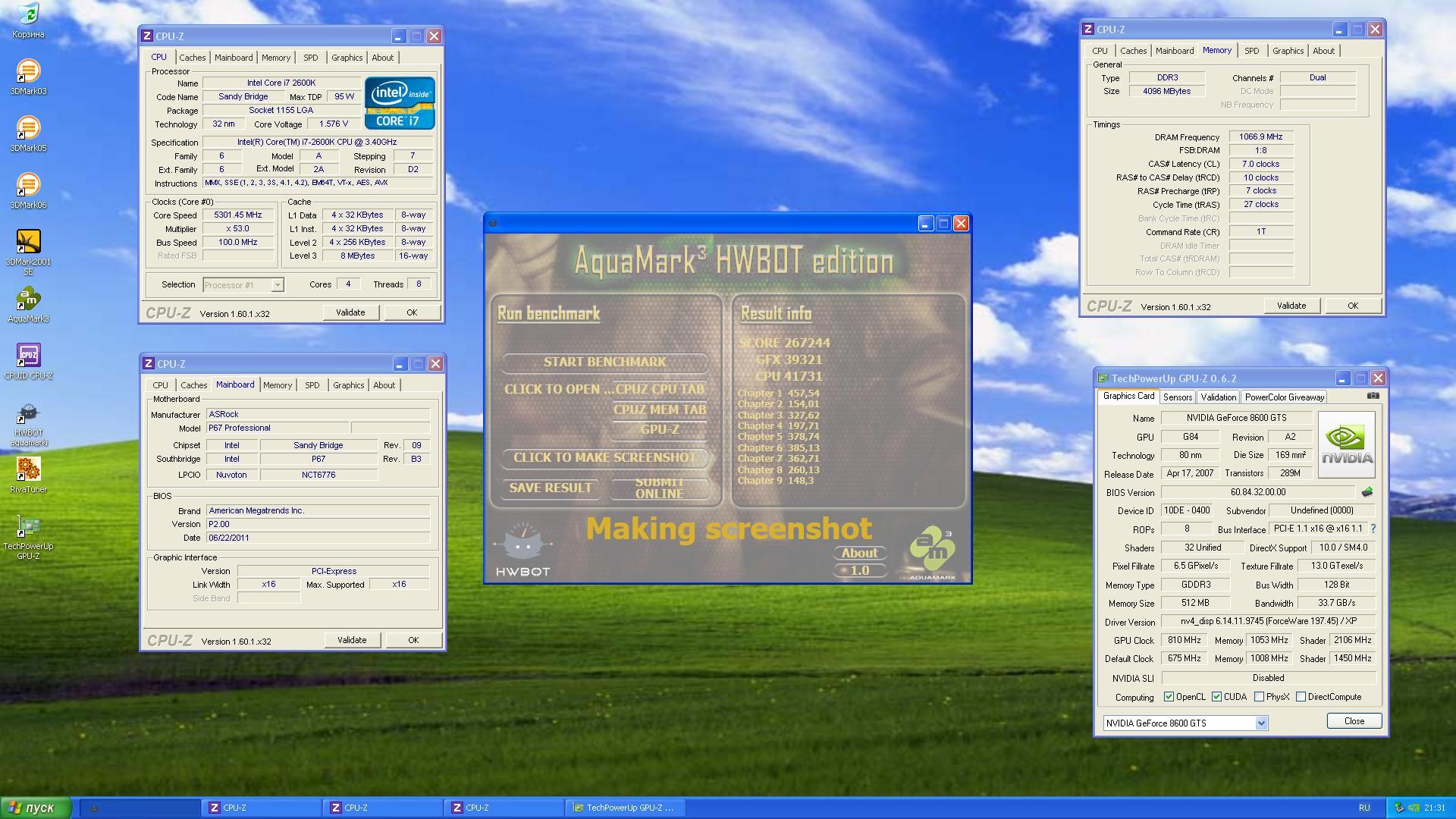Open PowerColor Giveaway tab in GPU-Z
This screenshot has width=1456, height=819.
[x=1284, y=397]
